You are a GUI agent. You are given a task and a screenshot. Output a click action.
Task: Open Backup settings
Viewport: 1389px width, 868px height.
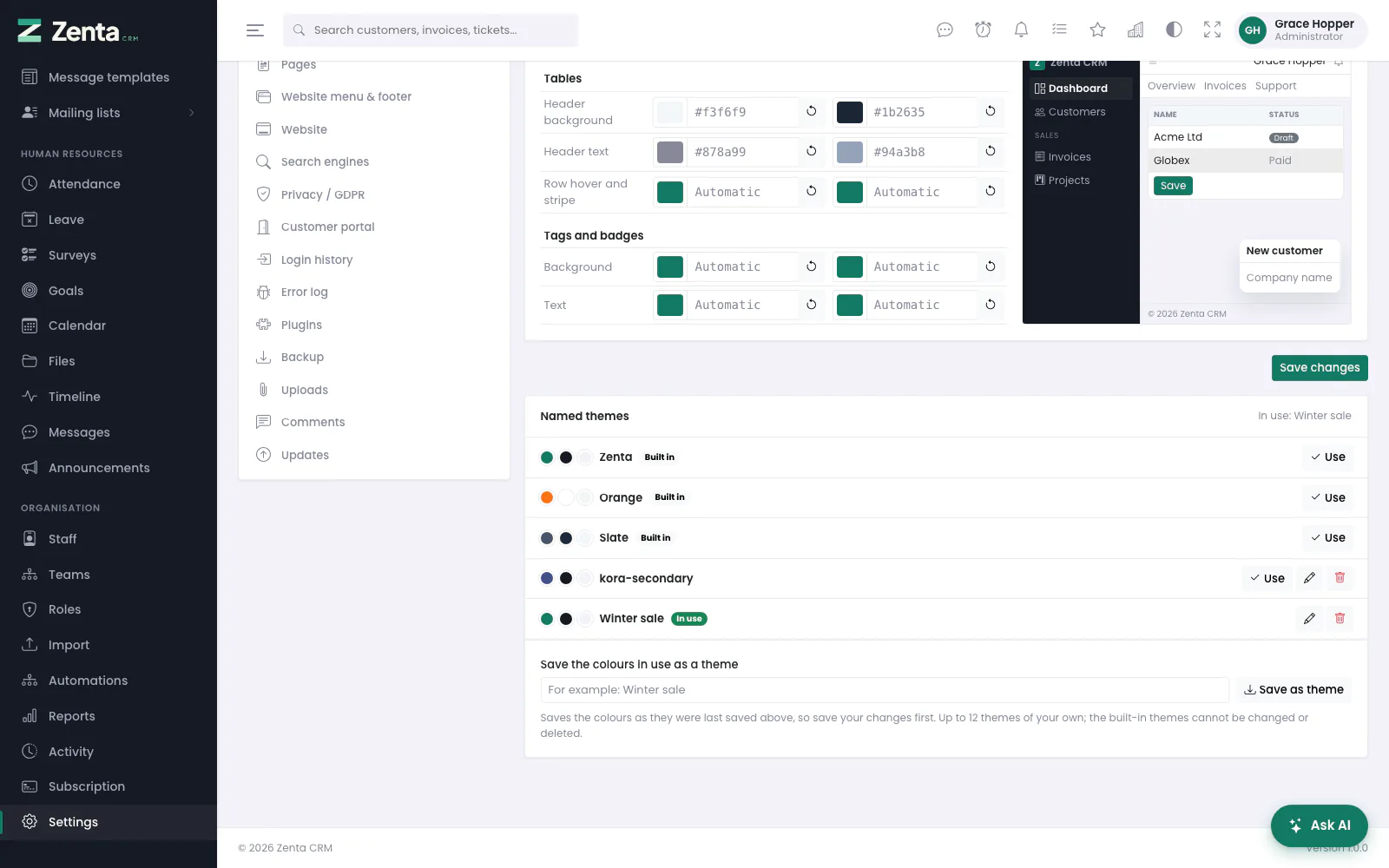pyautogui.click(x=374, y=357)
